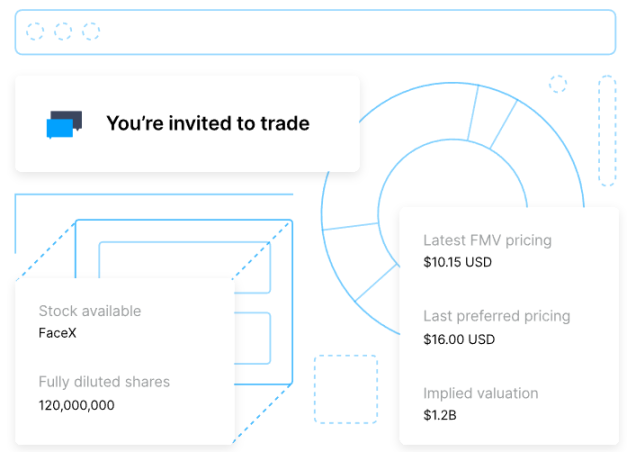Viewport: 627px width, 452px height.
Task: Click the empty browser address bar
Action: 350,31
